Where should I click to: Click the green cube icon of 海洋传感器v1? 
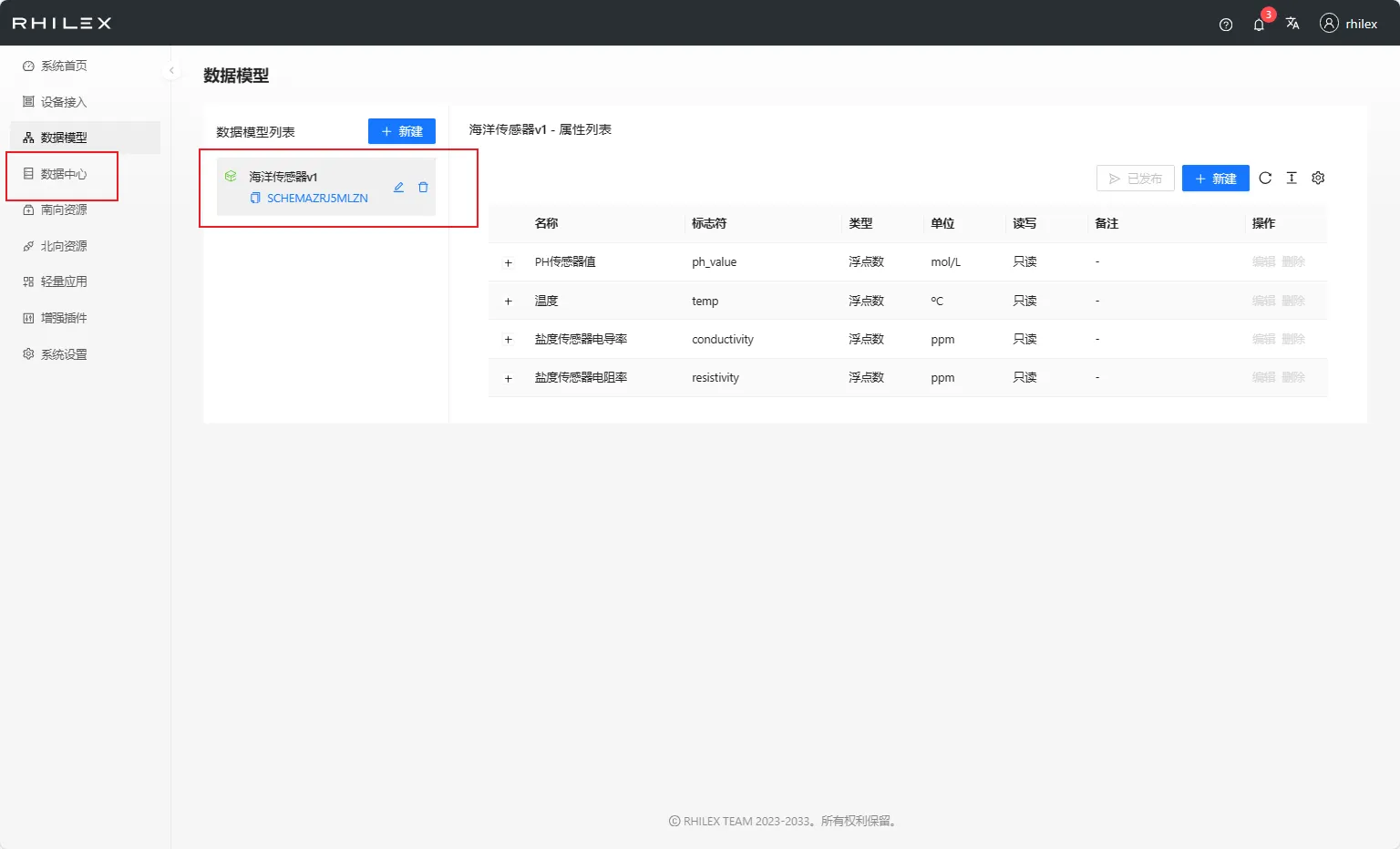(x=231, y=176)
